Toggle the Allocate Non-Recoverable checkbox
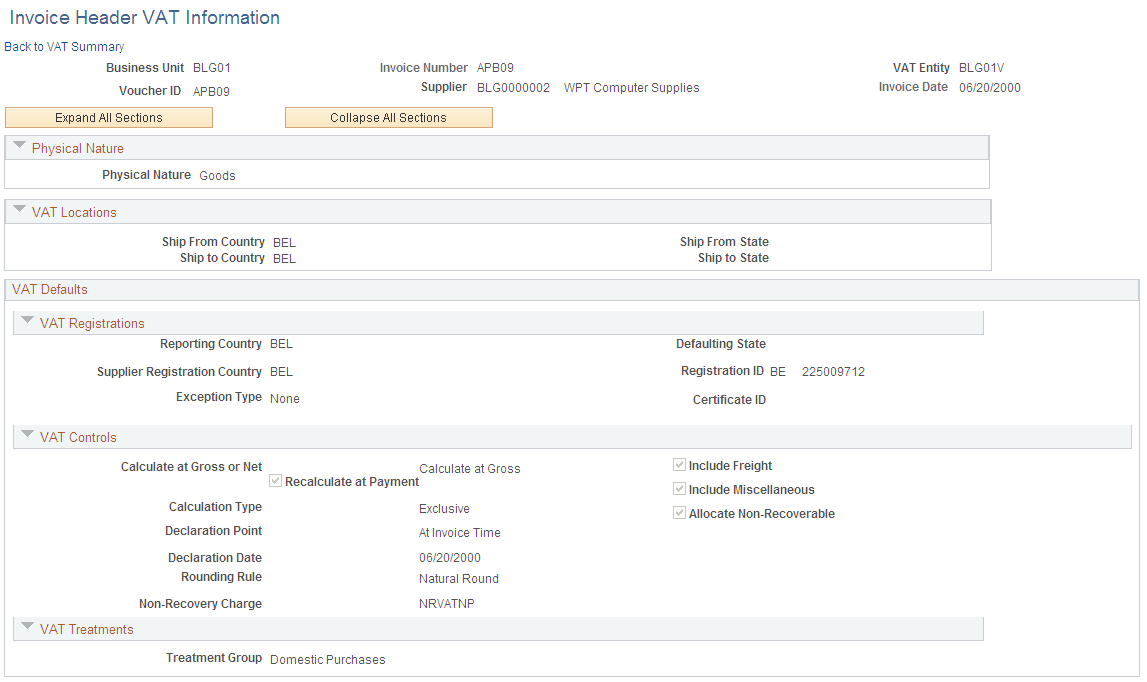The image size is (1147, 682). (x=679, y=512)
